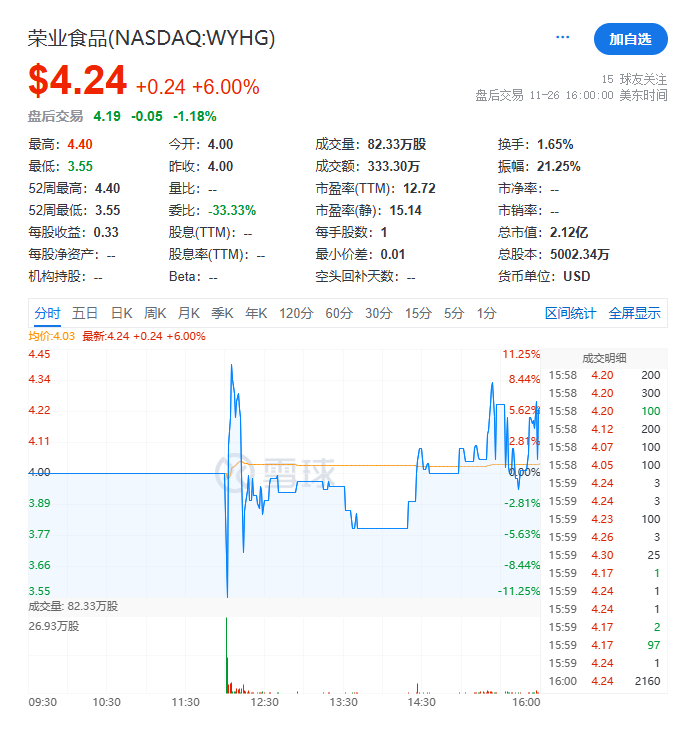The width and height of the screenshot is (698, 729).
Task: Open 全屏显示 fullscreen chart view
Action: coord(634,313)
